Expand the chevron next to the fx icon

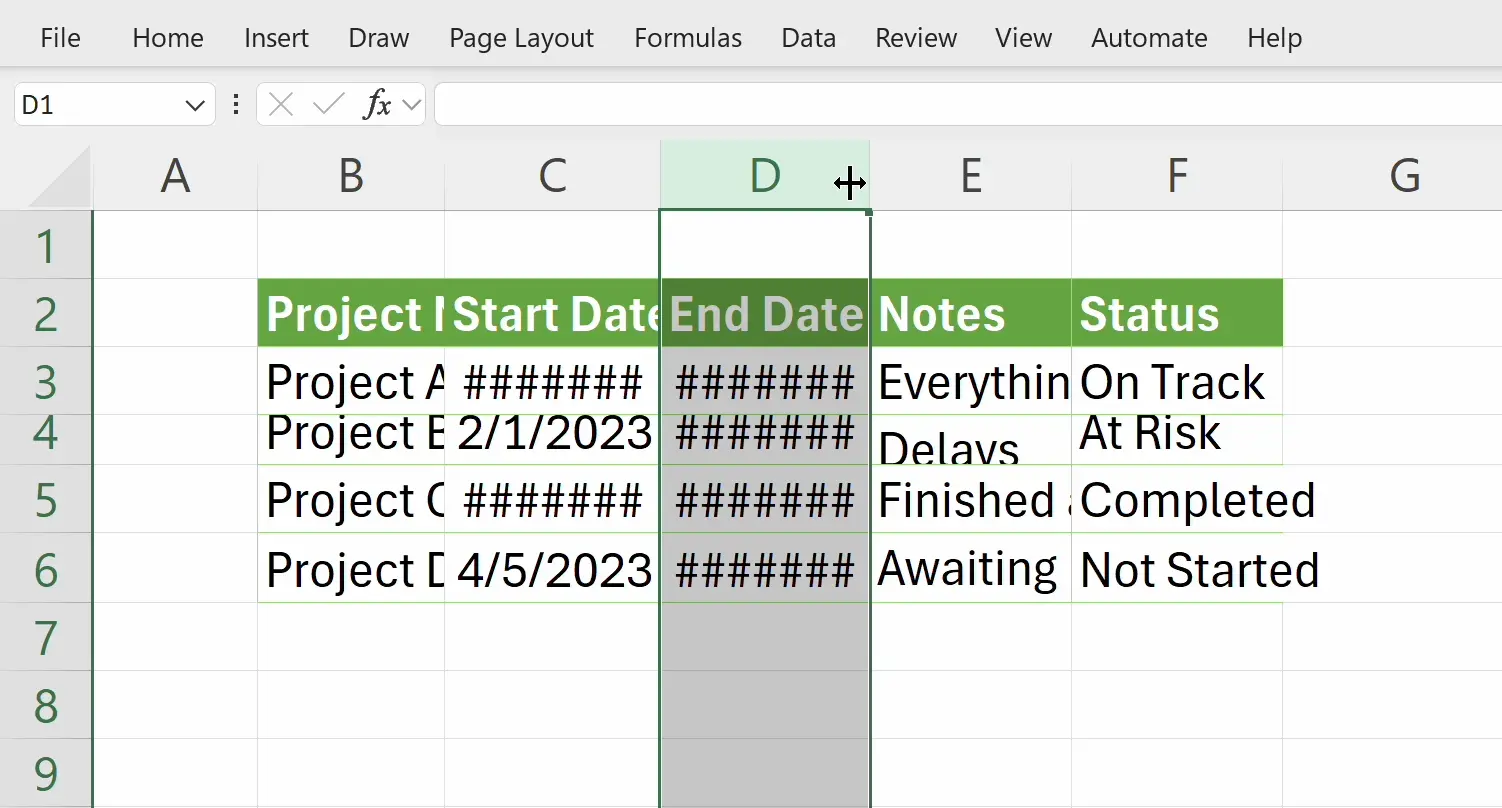411,103
